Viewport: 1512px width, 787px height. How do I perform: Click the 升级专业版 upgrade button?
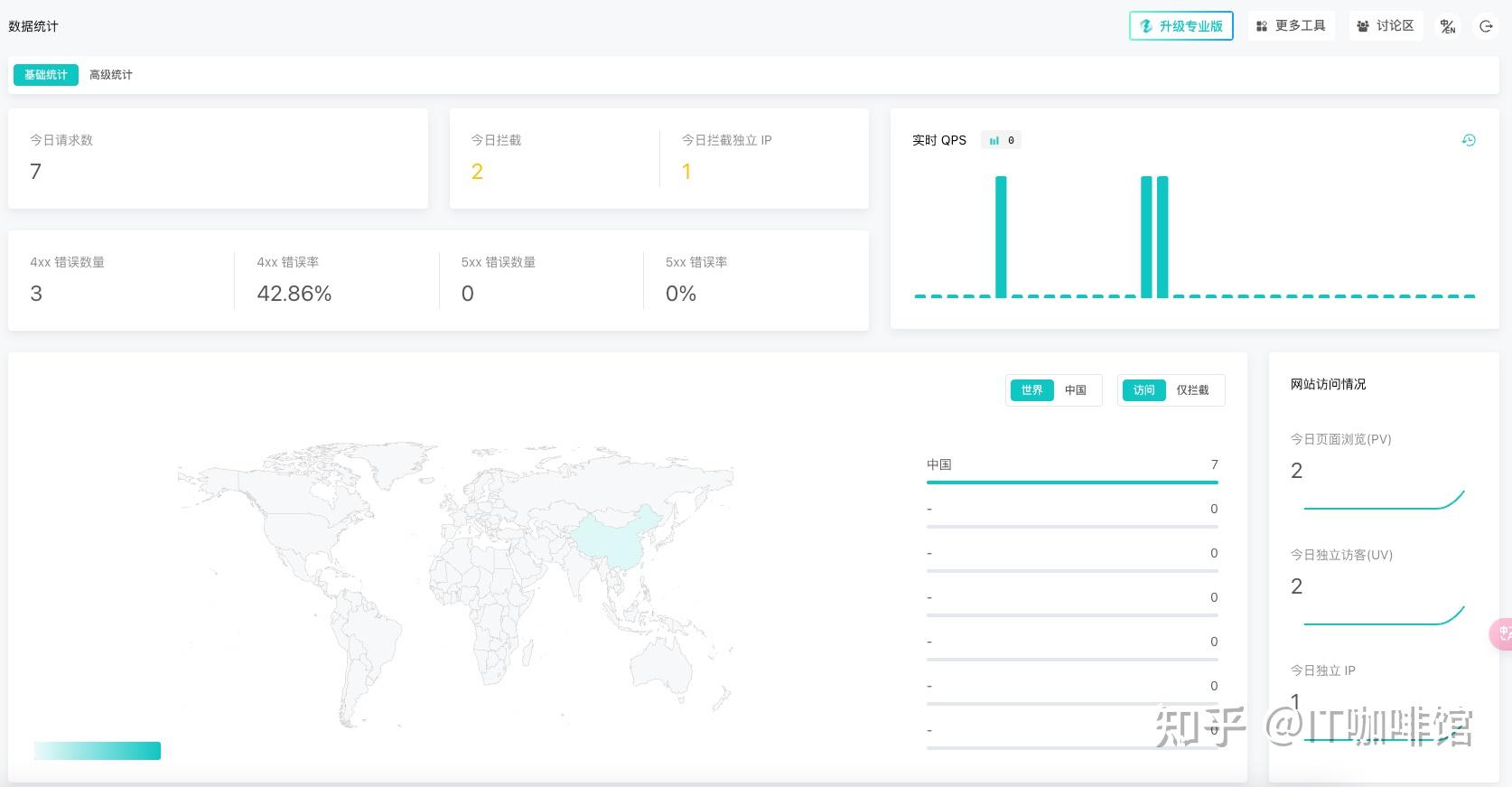pos(1181,26)
